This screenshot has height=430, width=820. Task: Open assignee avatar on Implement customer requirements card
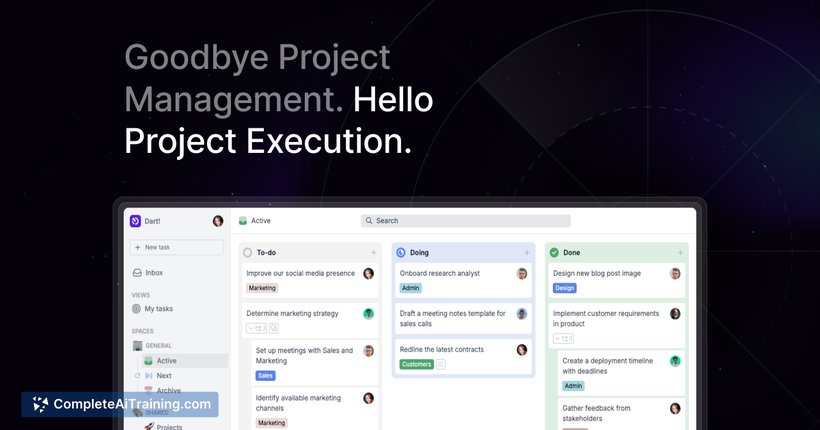675,314
